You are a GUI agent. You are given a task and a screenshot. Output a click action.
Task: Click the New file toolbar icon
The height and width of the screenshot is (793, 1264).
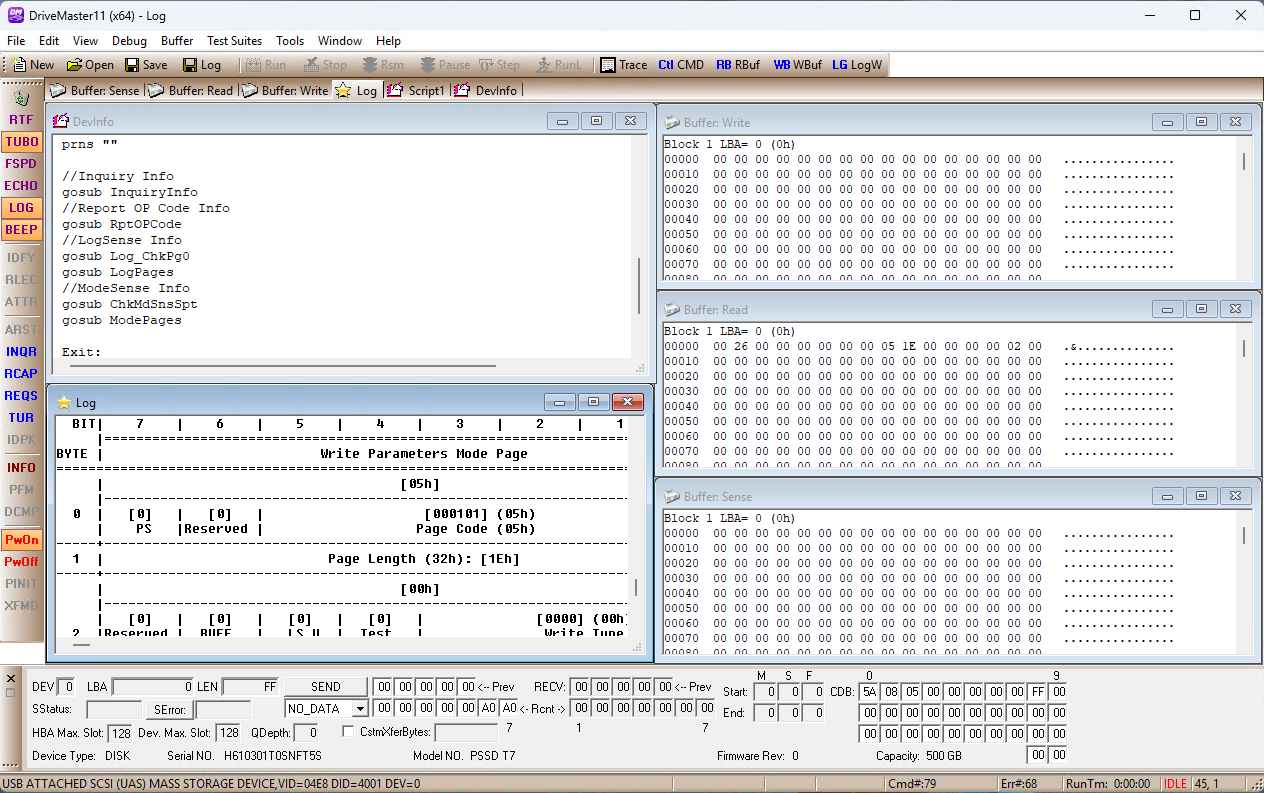[x=33, y=64]
